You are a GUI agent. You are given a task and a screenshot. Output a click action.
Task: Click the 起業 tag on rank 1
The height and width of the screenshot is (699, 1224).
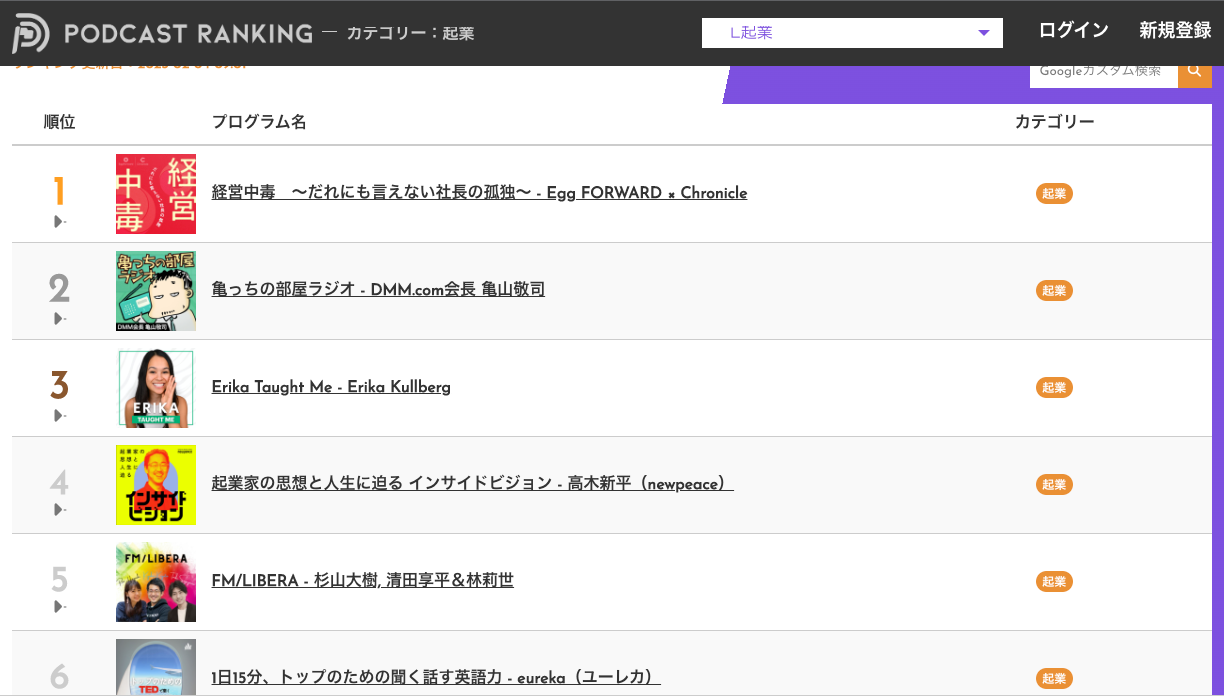click(x=1054, y=194)
